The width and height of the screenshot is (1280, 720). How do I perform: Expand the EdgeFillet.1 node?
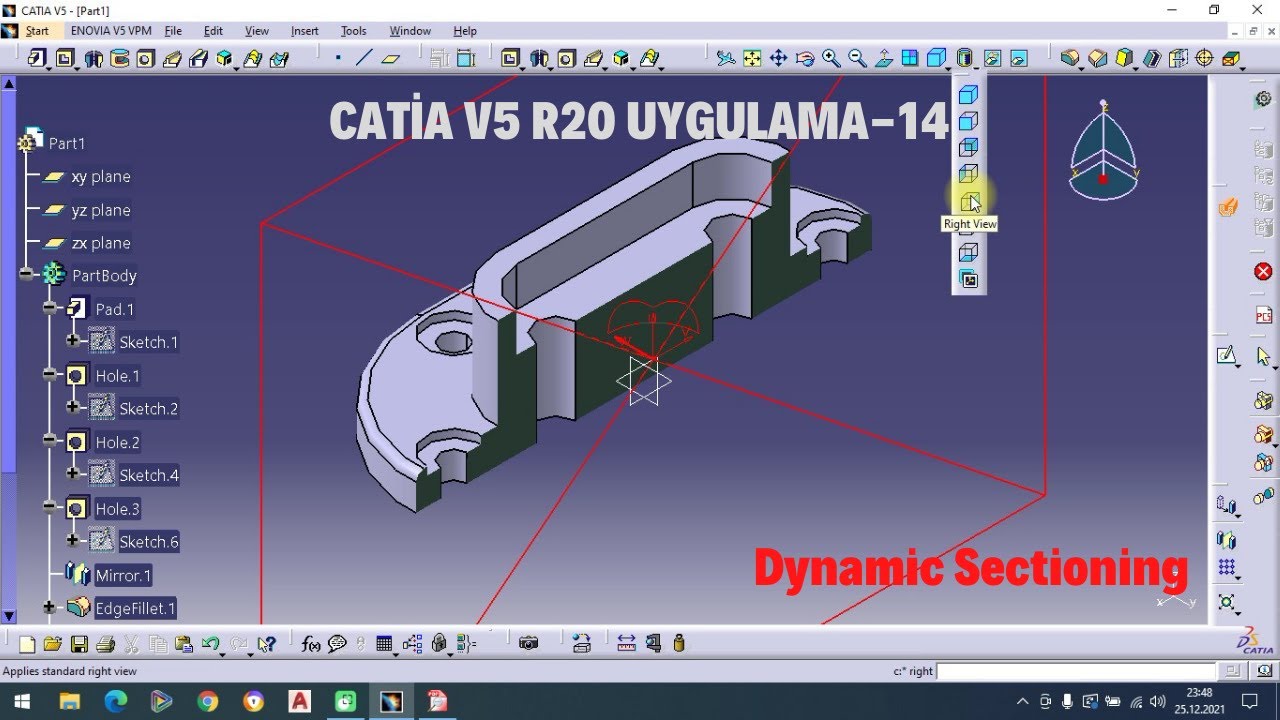click(x=49, y=607)
